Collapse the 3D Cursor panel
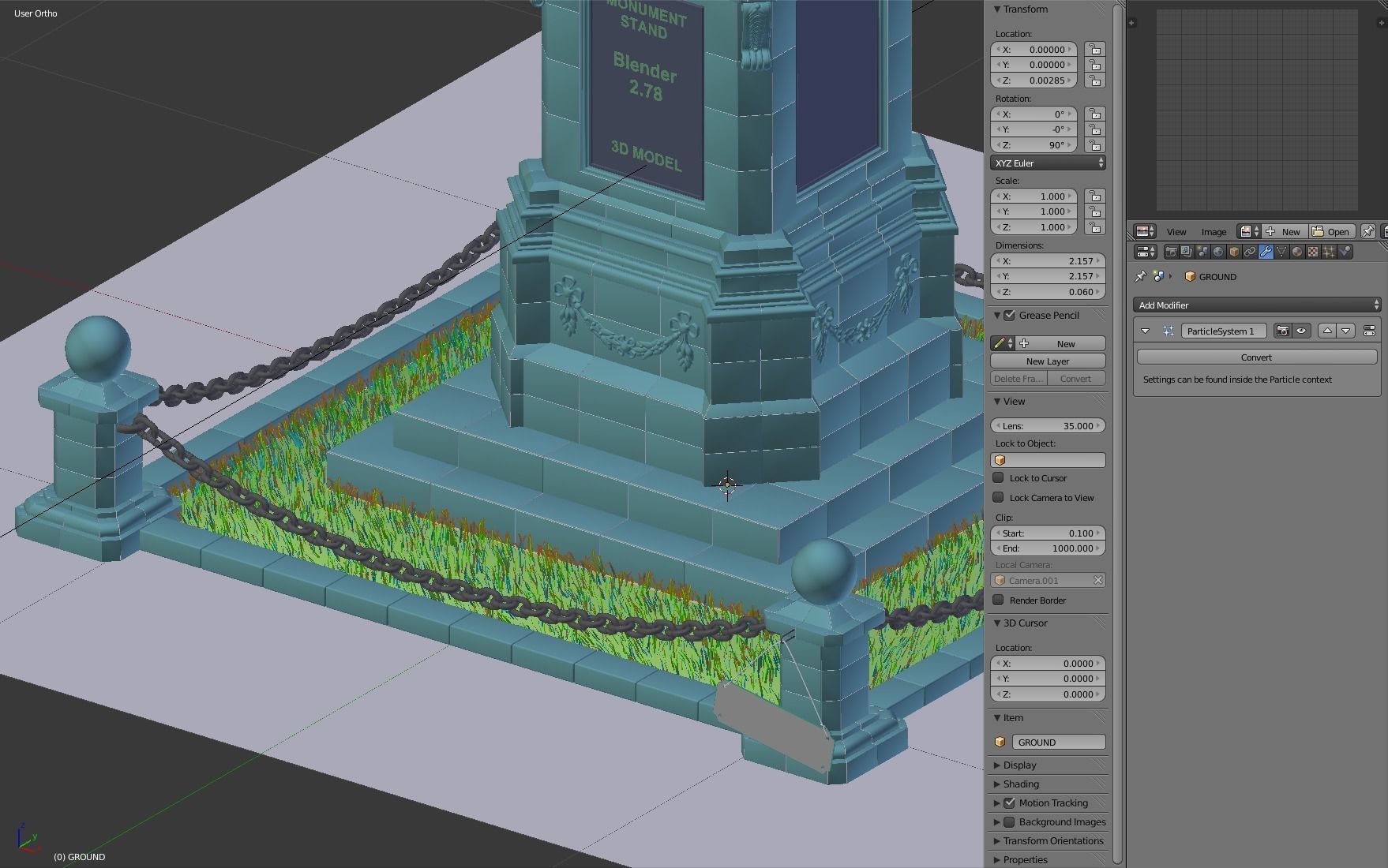This screenshot has width=1388, height=868. [x=997, y=623]
